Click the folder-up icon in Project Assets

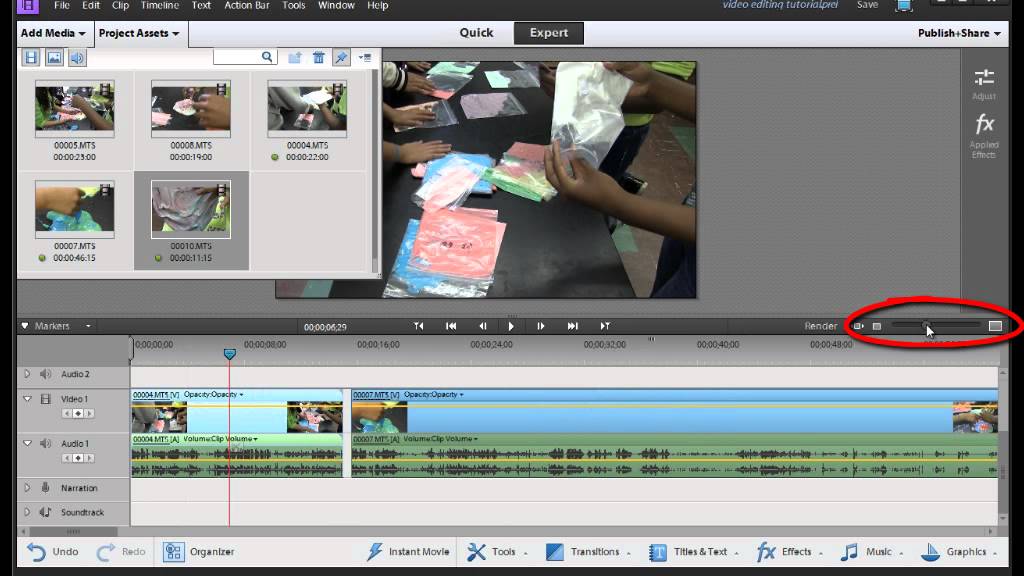(x=295, y=57)
